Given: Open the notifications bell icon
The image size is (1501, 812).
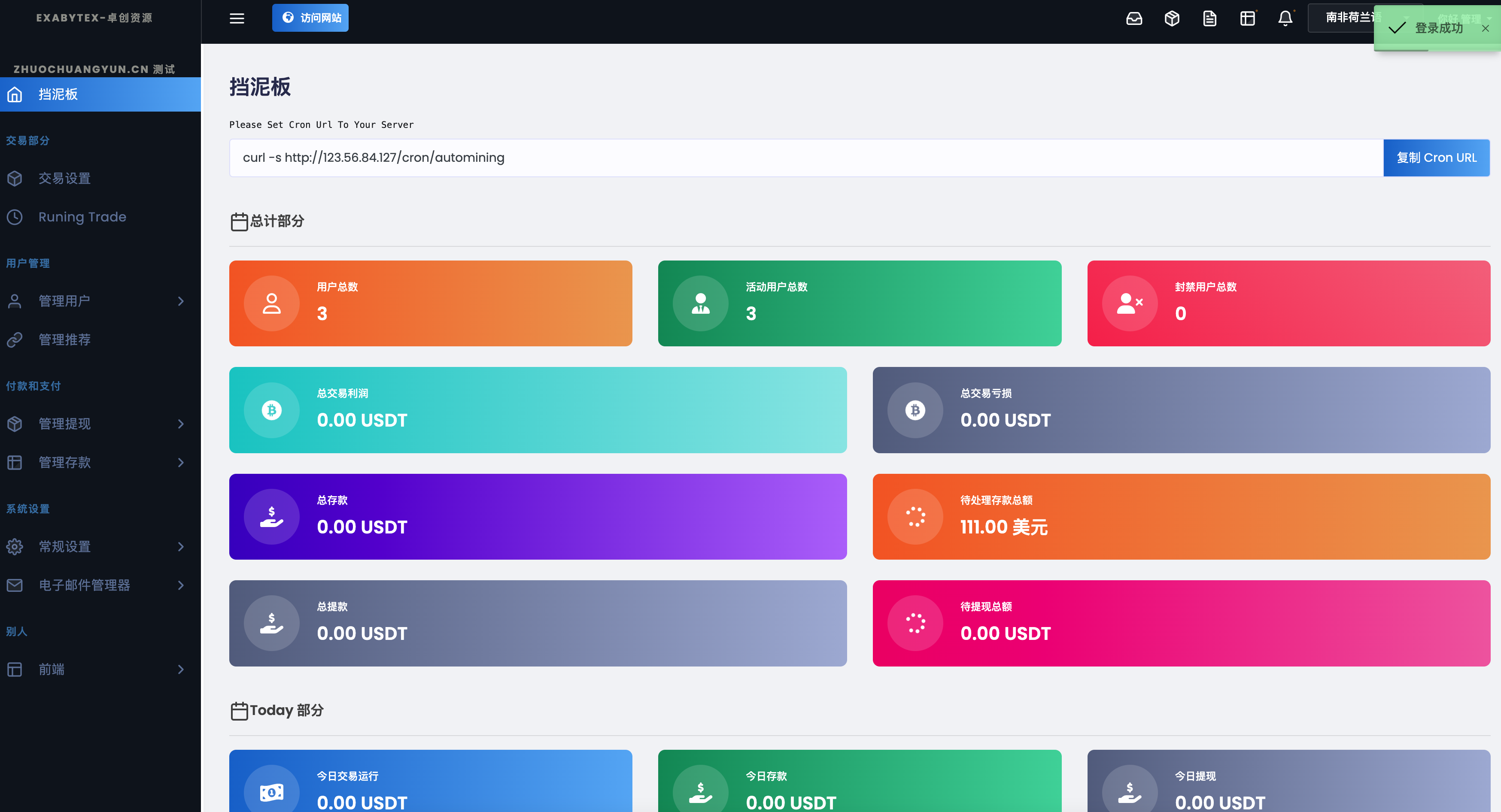Looking at the screenshot, I should [1285, 18].
